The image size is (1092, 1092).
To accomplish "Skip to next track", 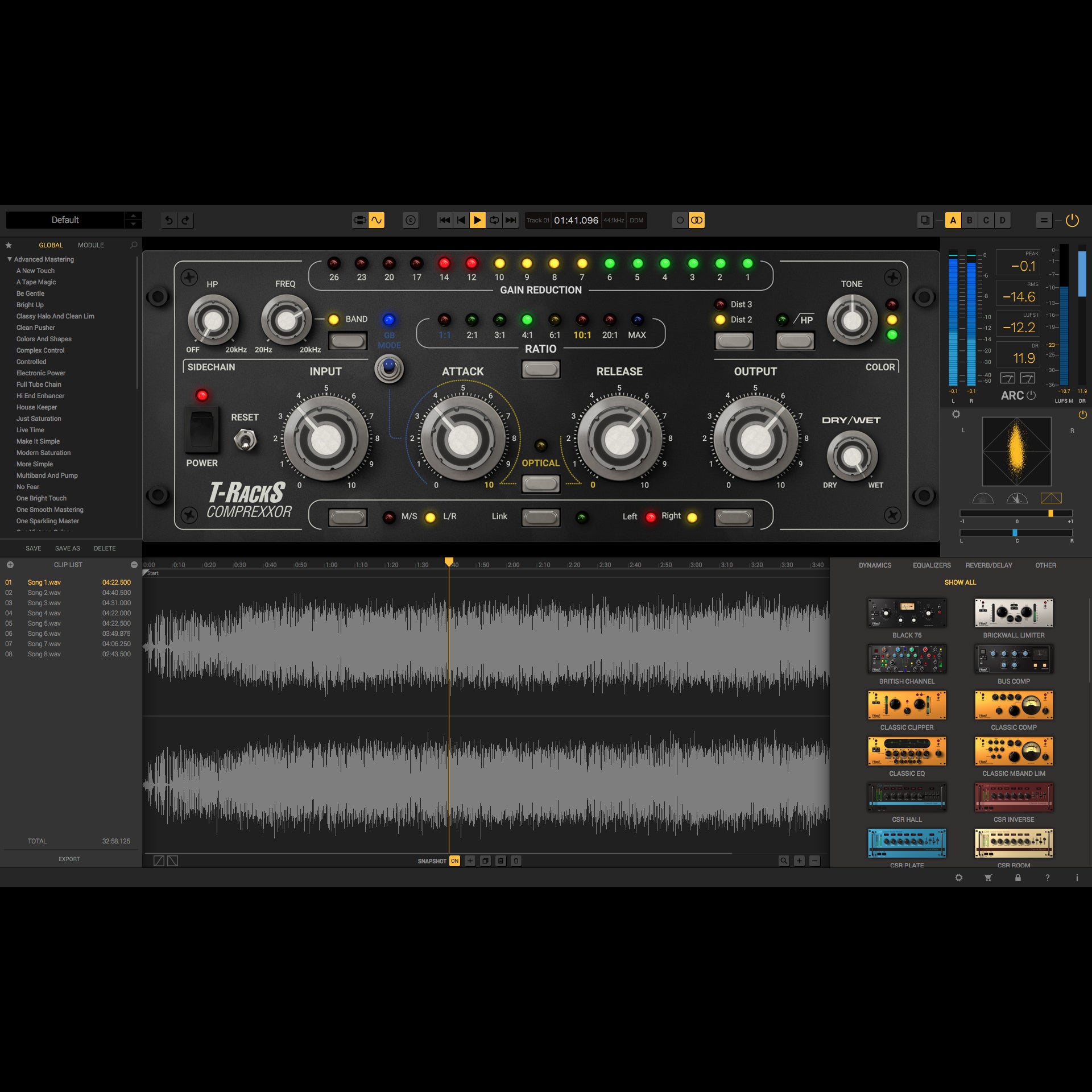I will 511,220.
